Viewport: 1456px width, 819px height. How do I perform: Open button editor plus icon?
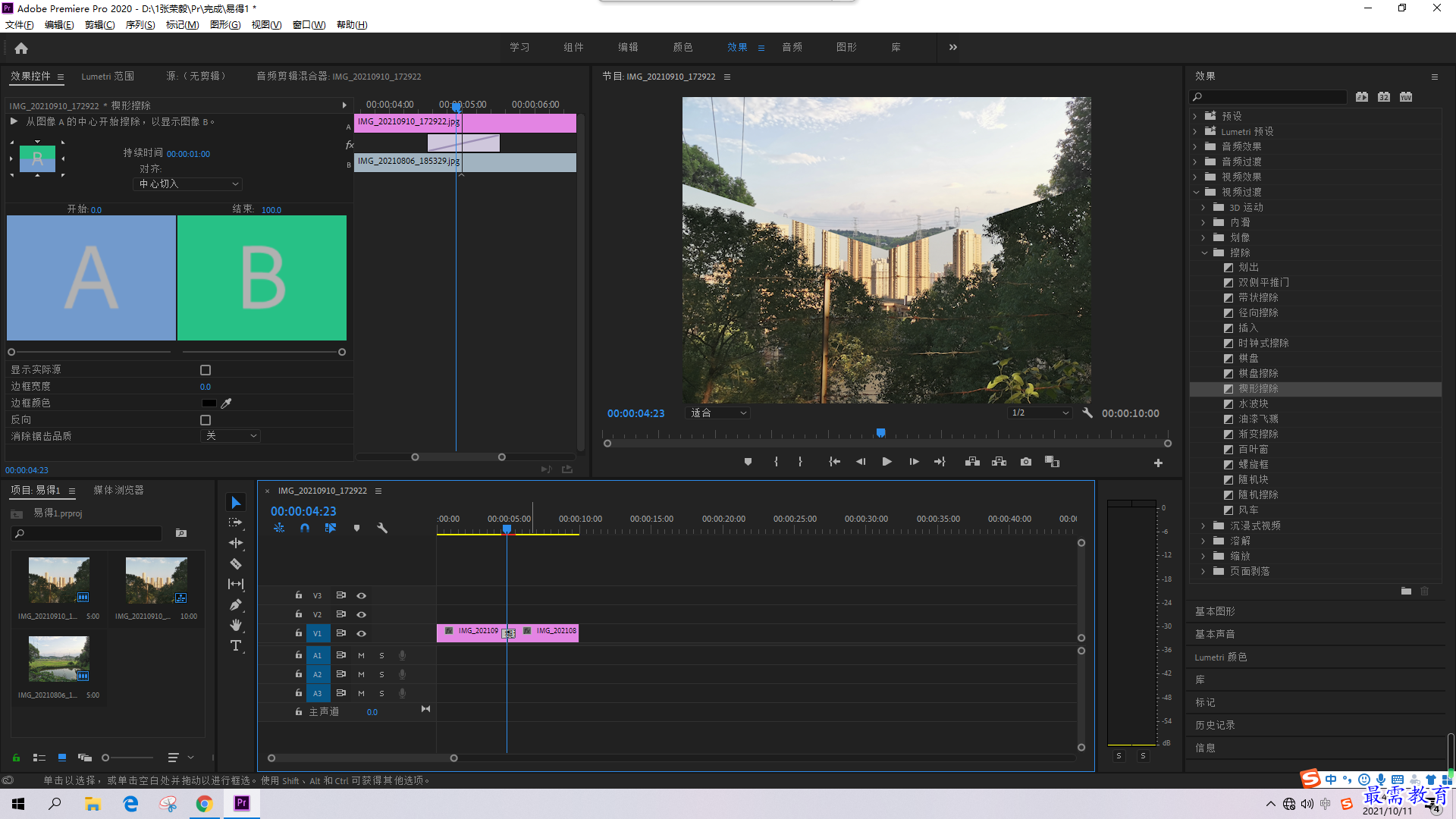[x=1158, y=463]
